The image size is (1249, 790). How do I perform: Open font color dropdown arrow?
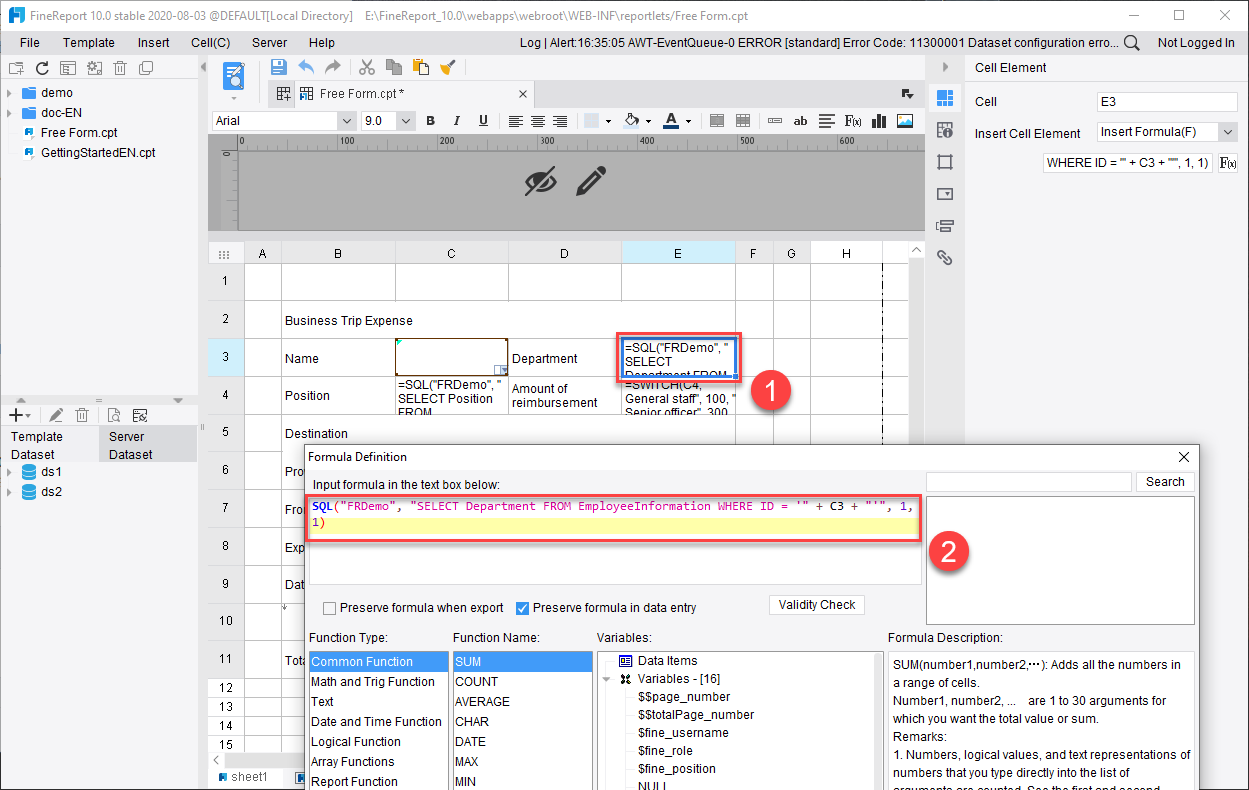tap(689, 121)
